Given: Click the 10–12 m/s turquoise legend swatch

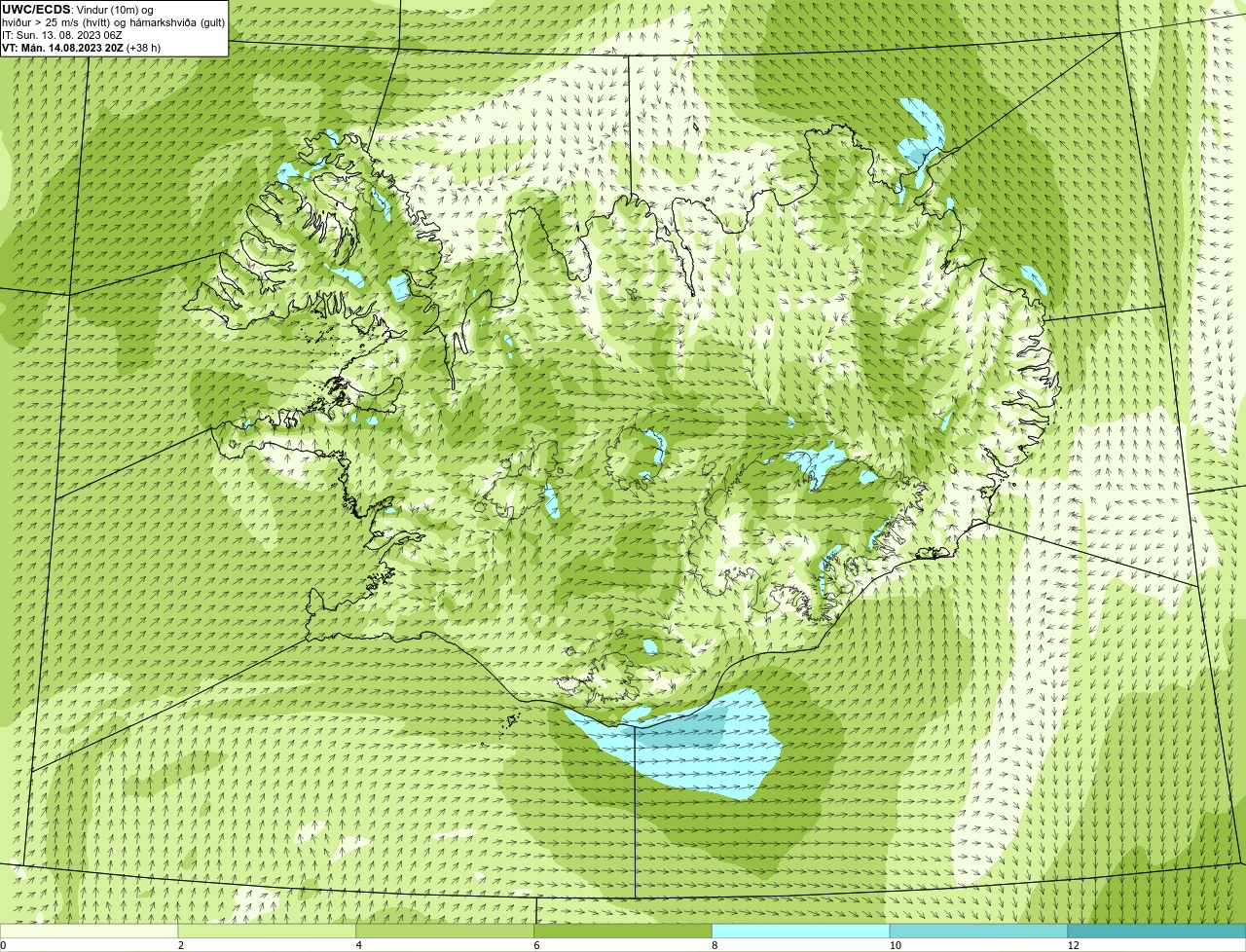Looking at the screenshot, I should [978, 932].
